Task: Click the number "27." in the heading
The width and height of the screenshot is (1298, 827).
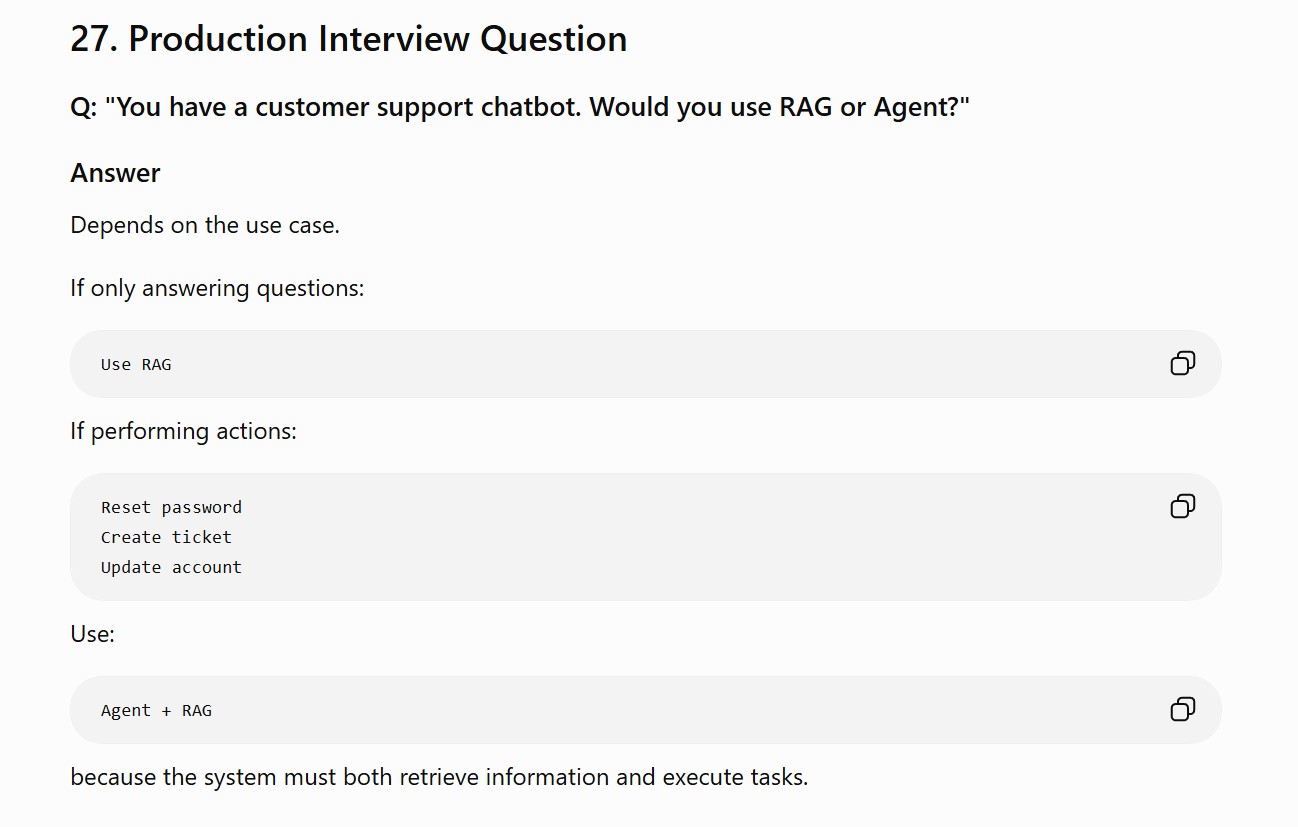Action: click(94, 39)
